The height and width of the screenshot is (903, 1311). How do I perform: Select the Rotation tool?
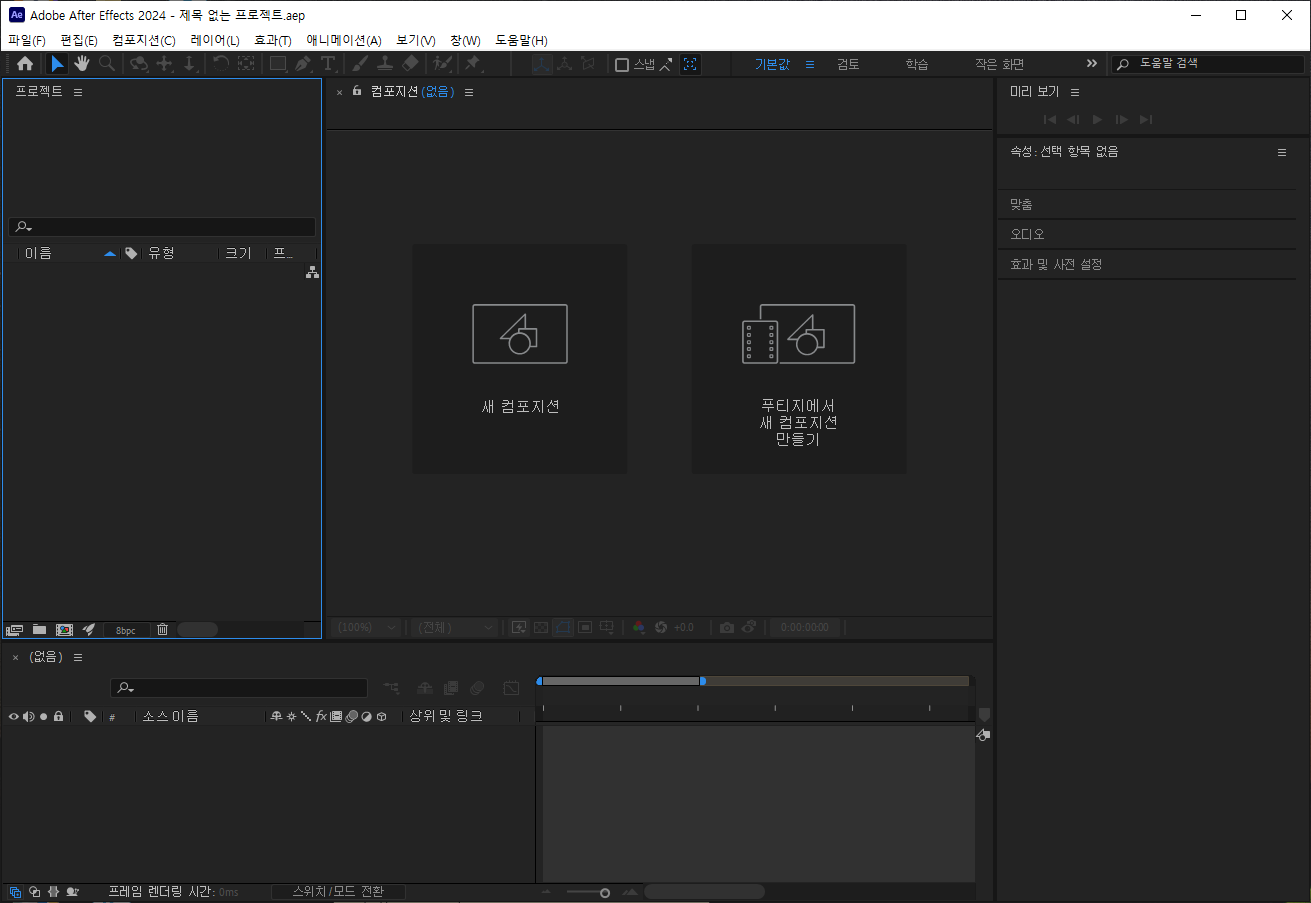221,64
